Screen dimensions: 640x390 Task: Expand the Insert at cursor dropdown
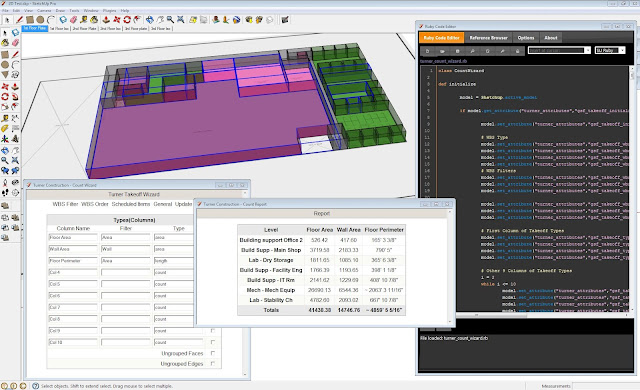click(x=559, y=50)
